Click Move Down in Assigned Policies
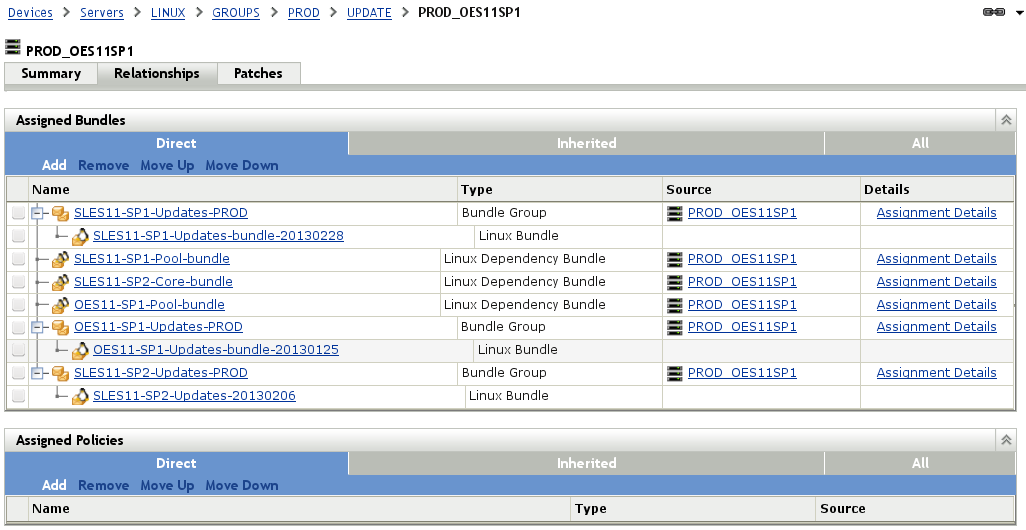This screenshot has width=1026, height=530. pos(242,486)
